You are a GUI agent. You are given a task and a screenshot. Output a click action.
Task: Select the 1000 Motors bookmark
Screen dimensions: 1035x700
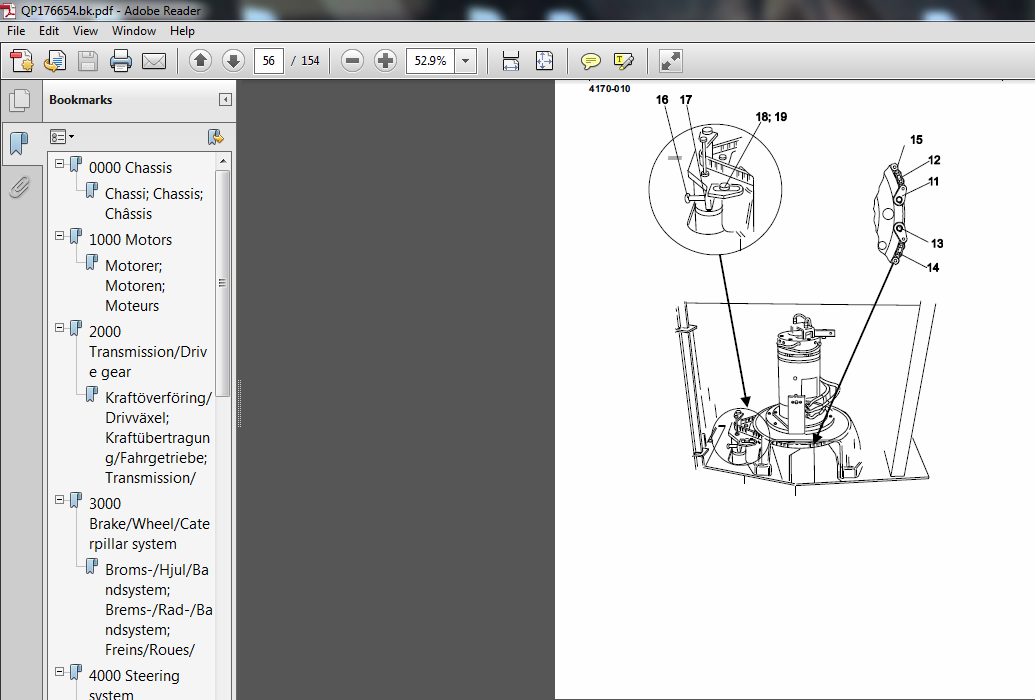coord(130,240)
